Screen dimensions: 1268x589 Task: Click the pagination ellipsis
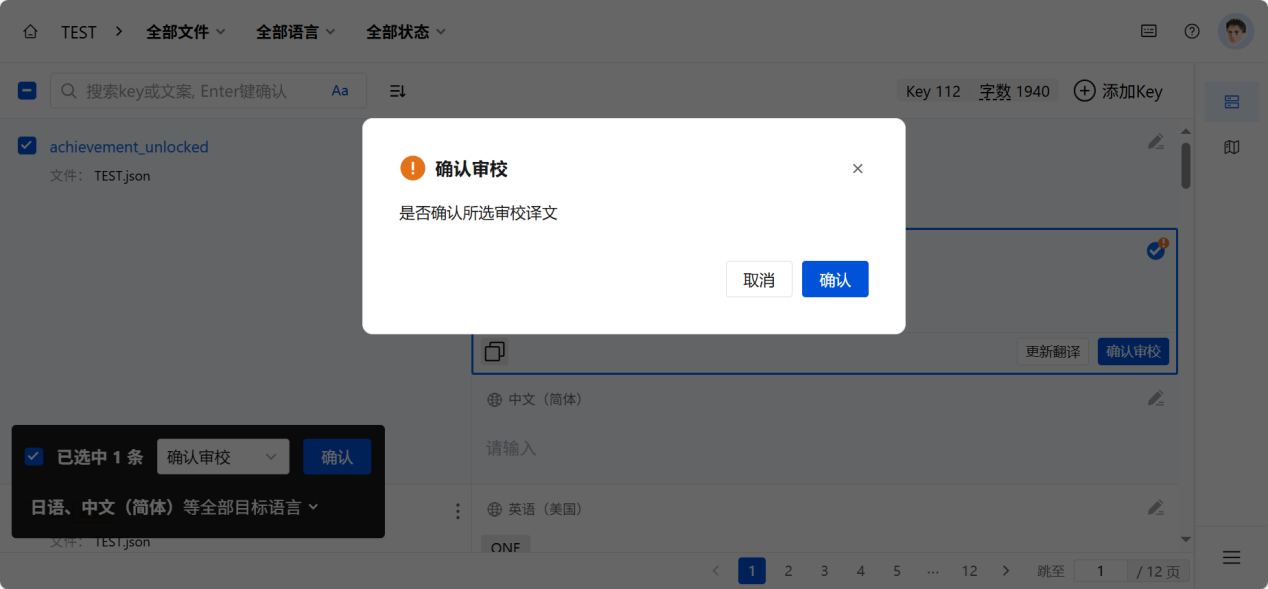coord(933,571)
